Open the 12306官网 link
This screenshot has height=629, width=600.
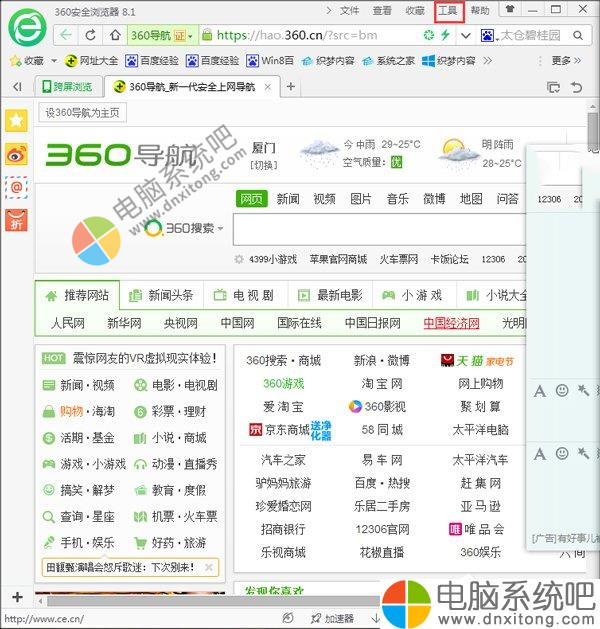(382, 530)
